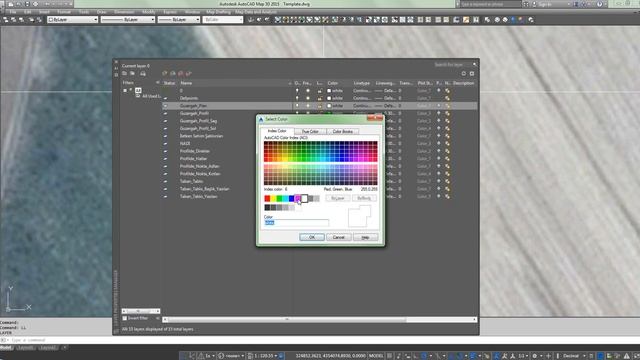Click New Layer Frozen in Viewports icon
The width and height of the screenshot is (640, 360).
pos(173,73)
